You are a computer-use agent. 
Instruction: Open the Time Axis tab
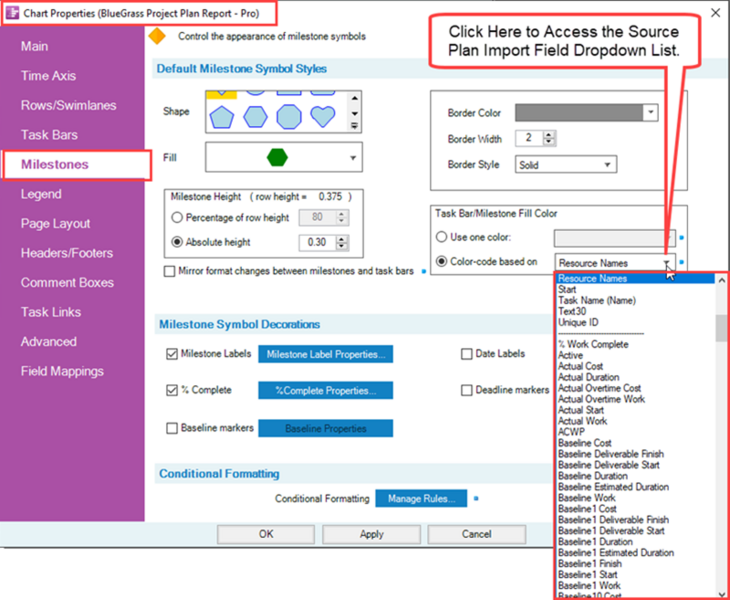tap(48, 75)
